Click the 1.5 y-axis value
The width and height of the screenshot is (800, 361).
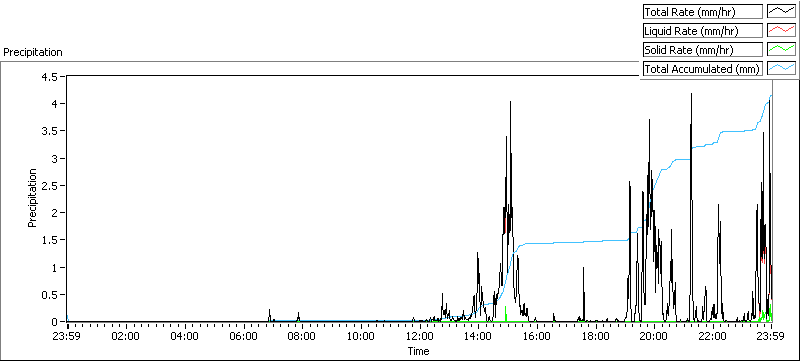pos(50,240)
